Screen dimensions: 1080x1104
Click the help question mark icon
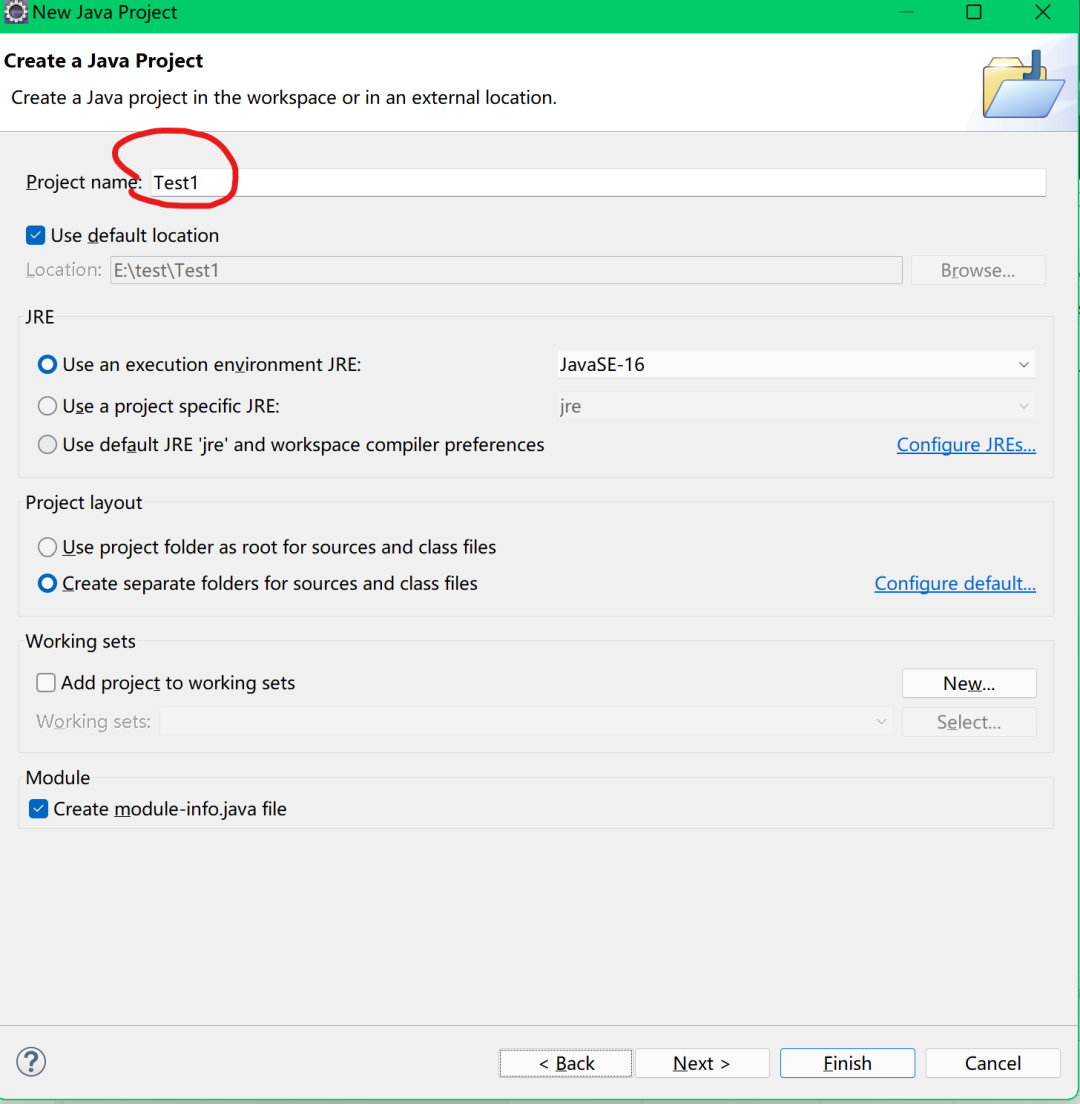tap(31, 1062)
